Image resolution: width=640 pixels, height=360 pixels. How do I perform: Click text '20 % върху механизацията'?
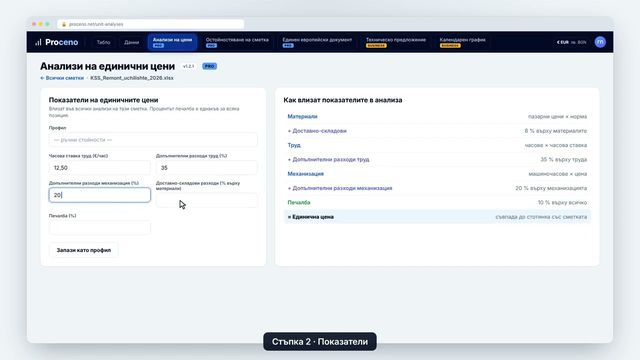[551, 188]
